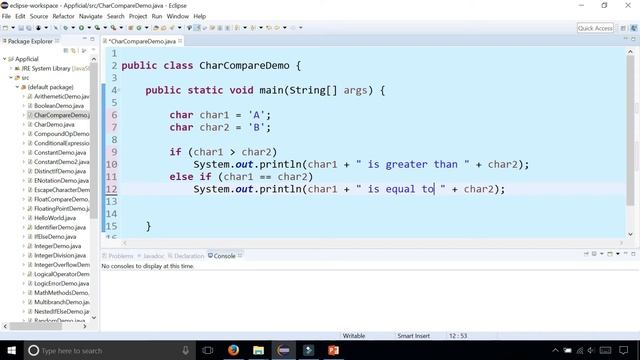
Task: Open the Run menu
Action: coord(157,16)
